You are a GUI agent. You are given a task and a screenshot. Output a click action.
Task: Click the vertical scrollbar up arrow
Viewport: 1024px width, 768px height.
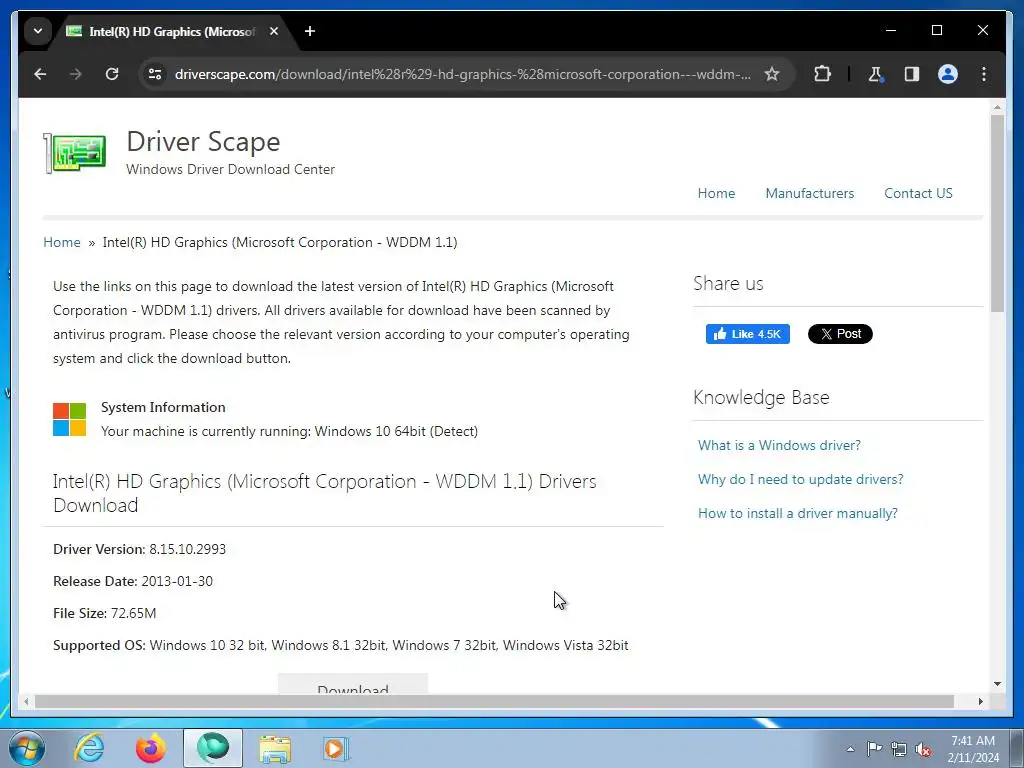(997, 107)
